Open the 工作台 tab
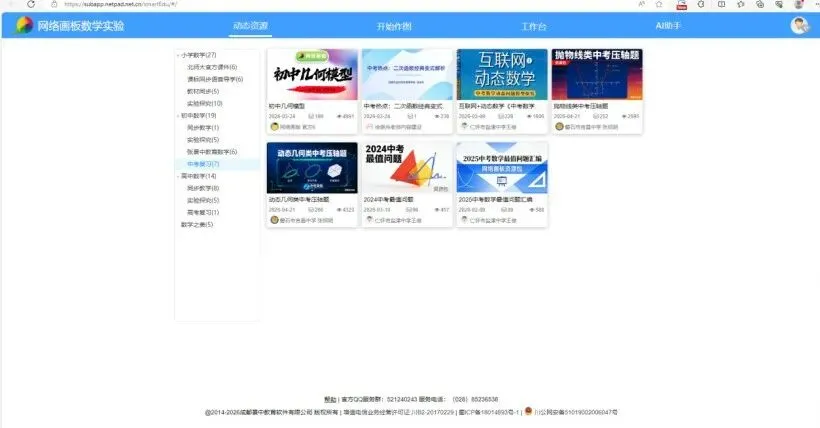The width and height of the screenshot is (820, 428). coord(534,26)
